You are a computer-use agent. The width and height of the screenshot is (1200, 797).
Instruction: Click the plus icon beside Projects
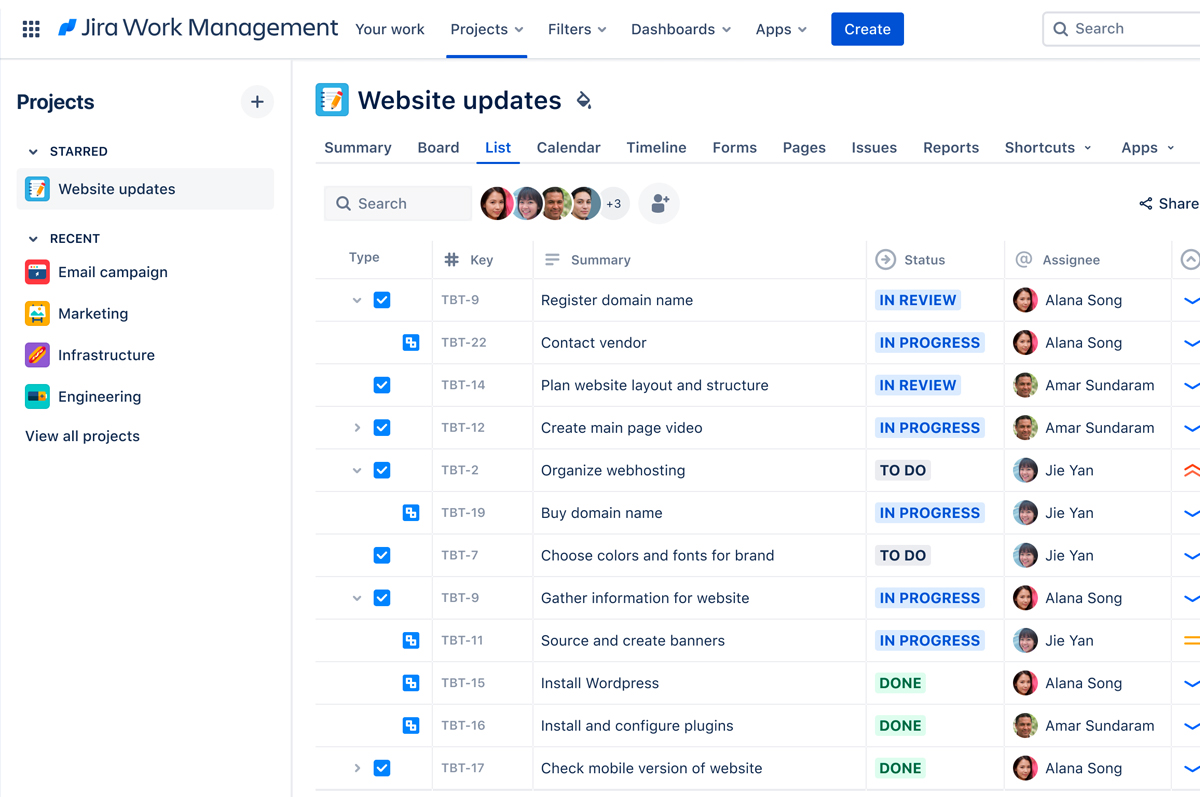click(257, 102)
